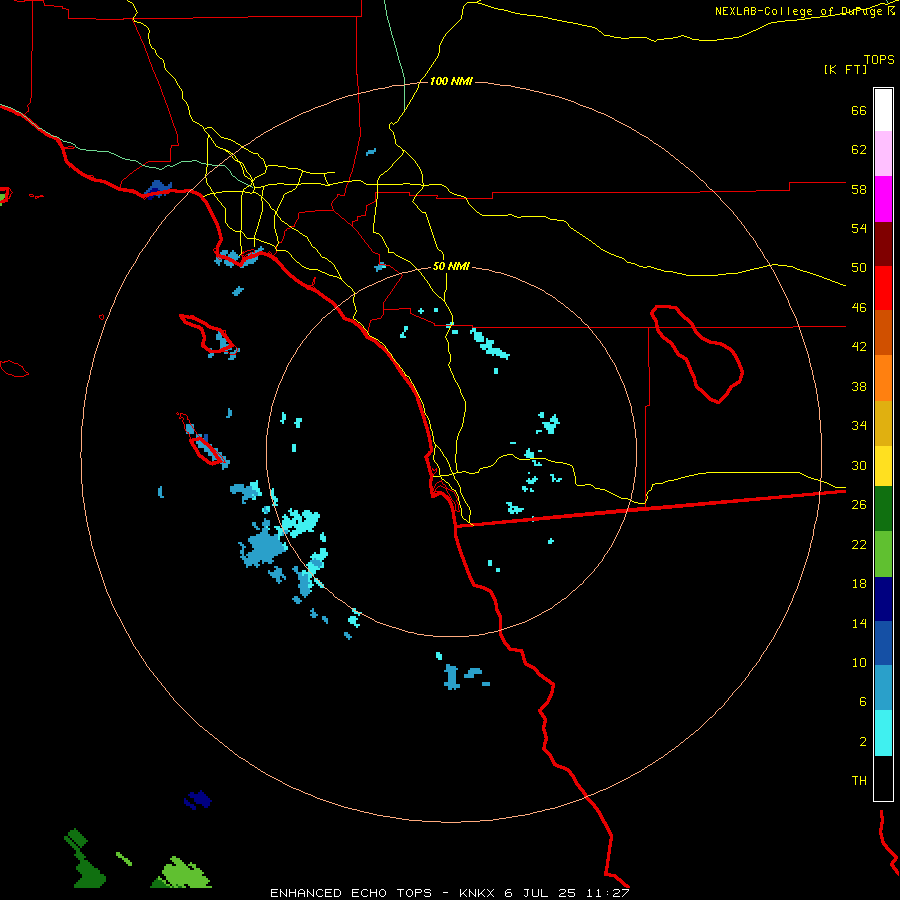Click the gold legend swatch
This screenshot has height=900, width=900.
pos(883,423)
